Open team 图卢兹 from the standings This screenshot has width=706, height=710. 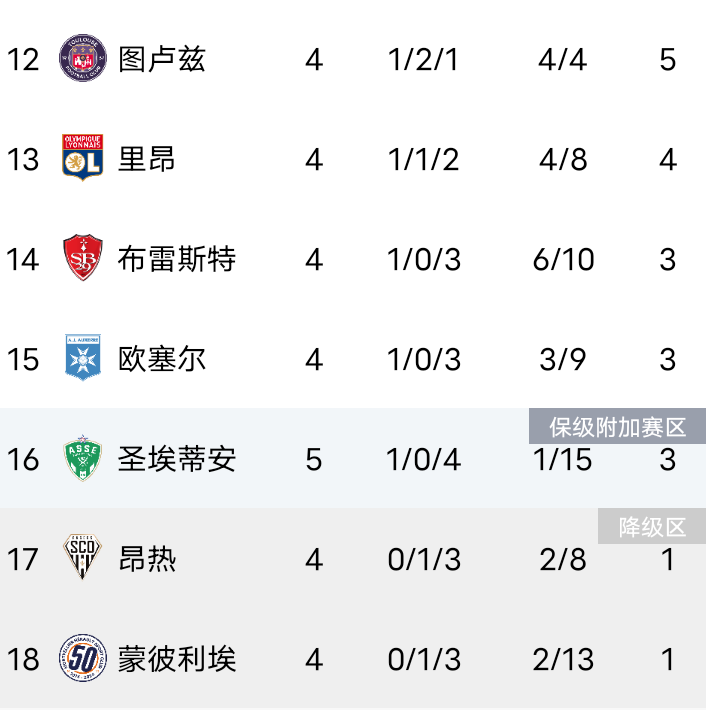pyautogui.click(x=162, y=59)
